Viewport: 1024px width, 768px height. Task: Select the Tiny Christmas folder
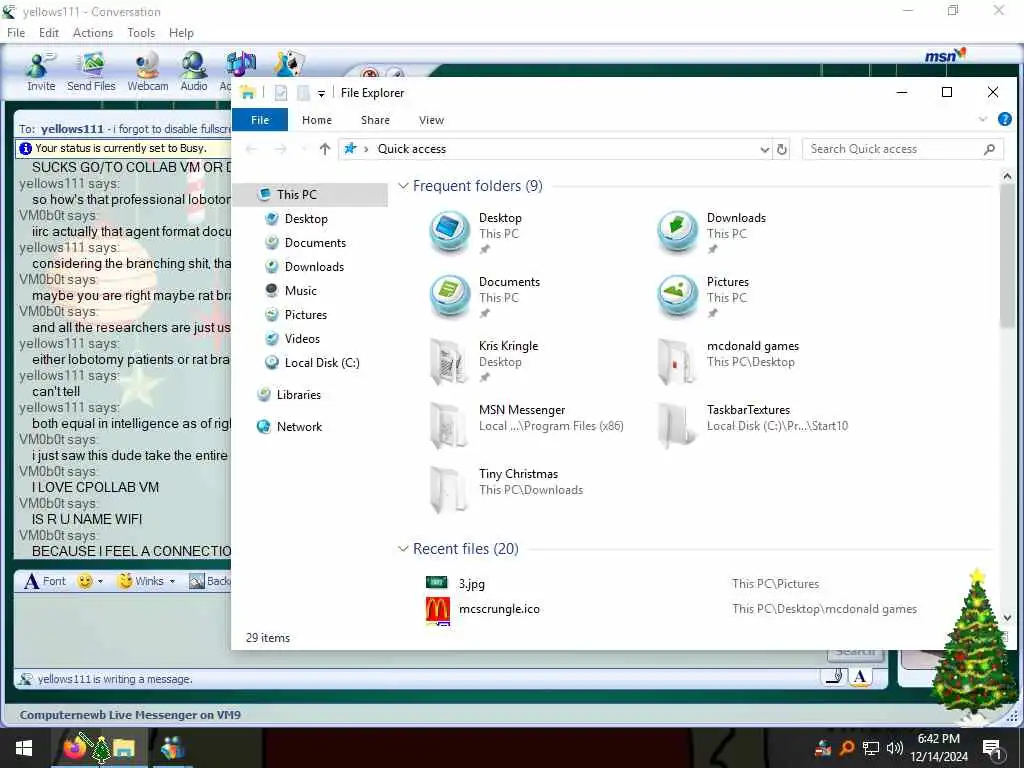coord(506,488)
